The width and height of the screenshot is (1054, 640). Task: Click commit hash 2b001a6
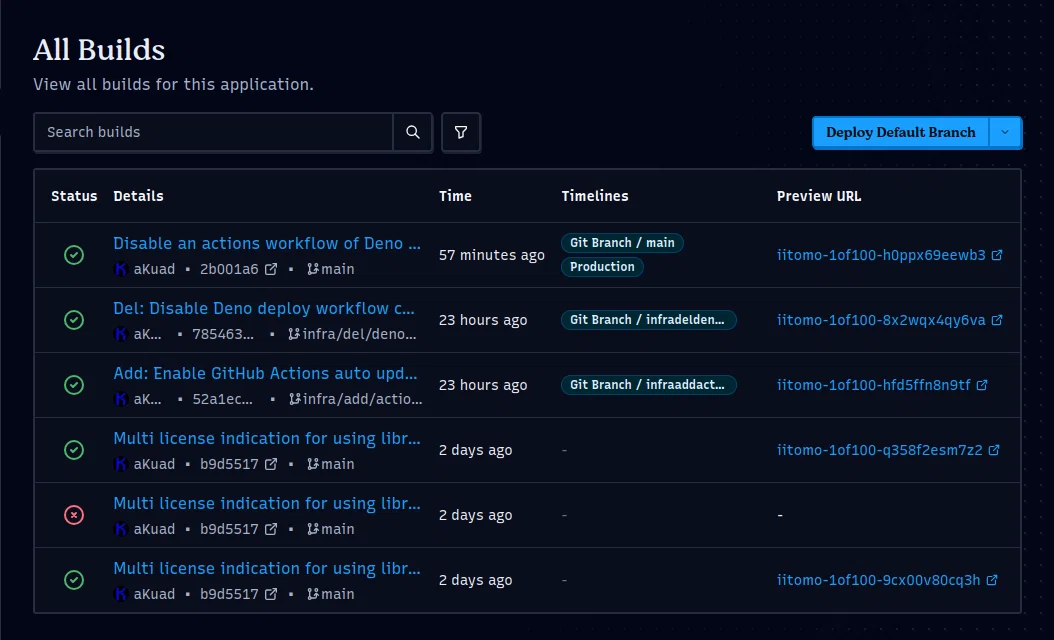[229, 269]
